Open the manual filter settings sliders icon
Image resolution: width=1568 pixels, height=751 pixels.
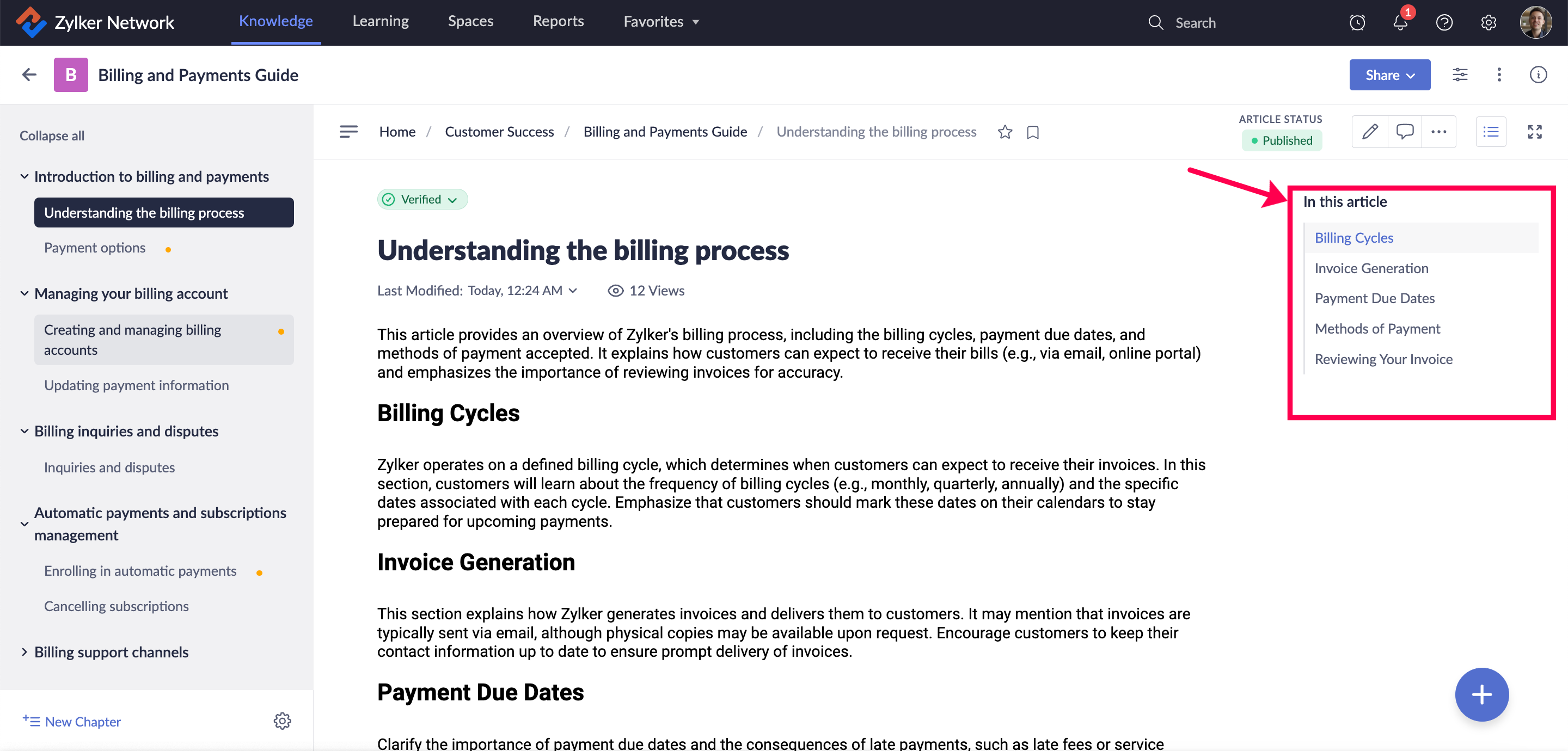(1460, 75)
